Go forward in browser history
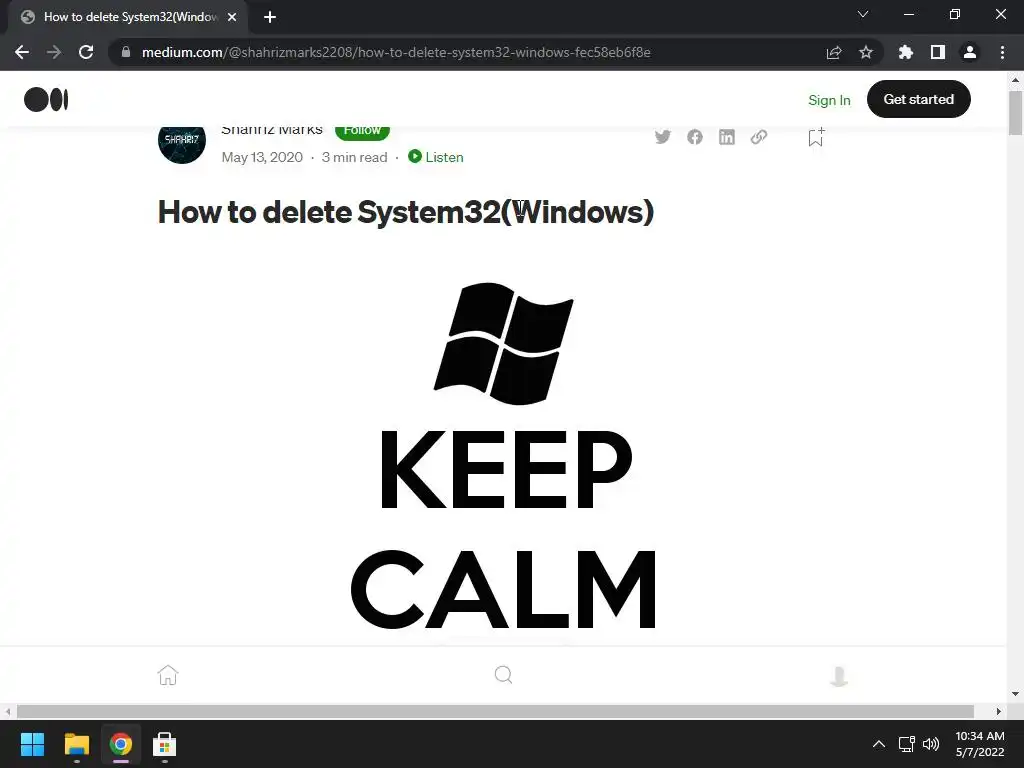The image size is (1024, 768). tap(54, 52)
